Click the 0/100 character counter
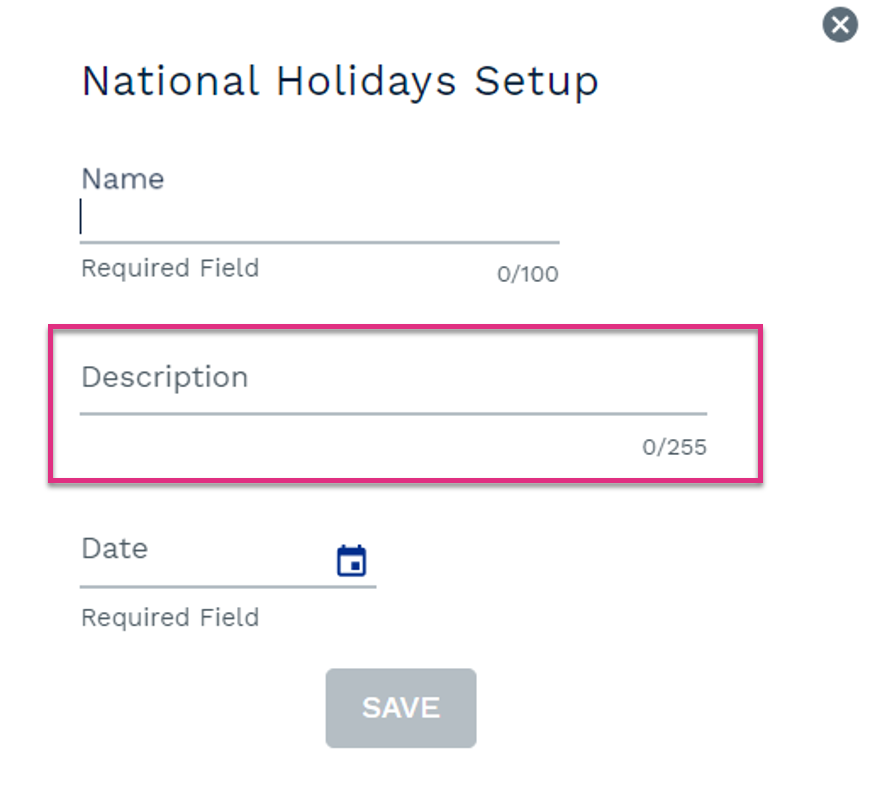Image resolution: width=876 pixels, height=798 pixels. point(528,274)
